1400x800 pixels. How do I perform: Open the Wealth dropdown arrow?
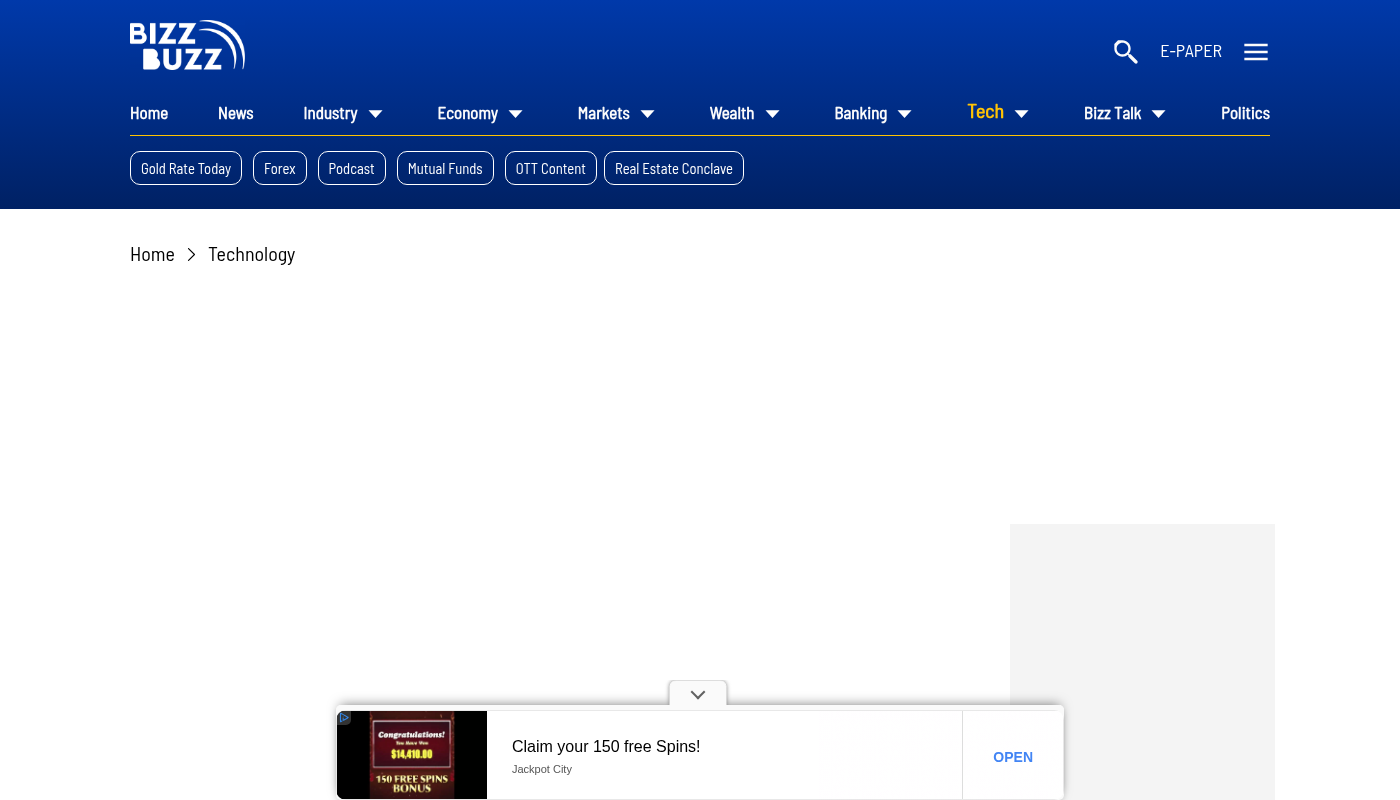pos(773,114)
